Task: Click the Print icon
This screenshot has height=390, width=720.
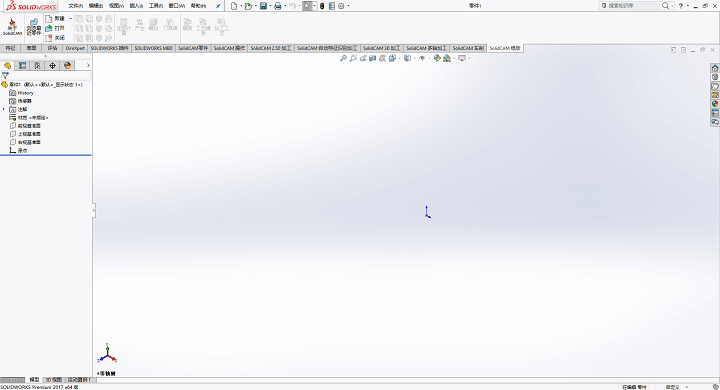Action: point(278,6)
